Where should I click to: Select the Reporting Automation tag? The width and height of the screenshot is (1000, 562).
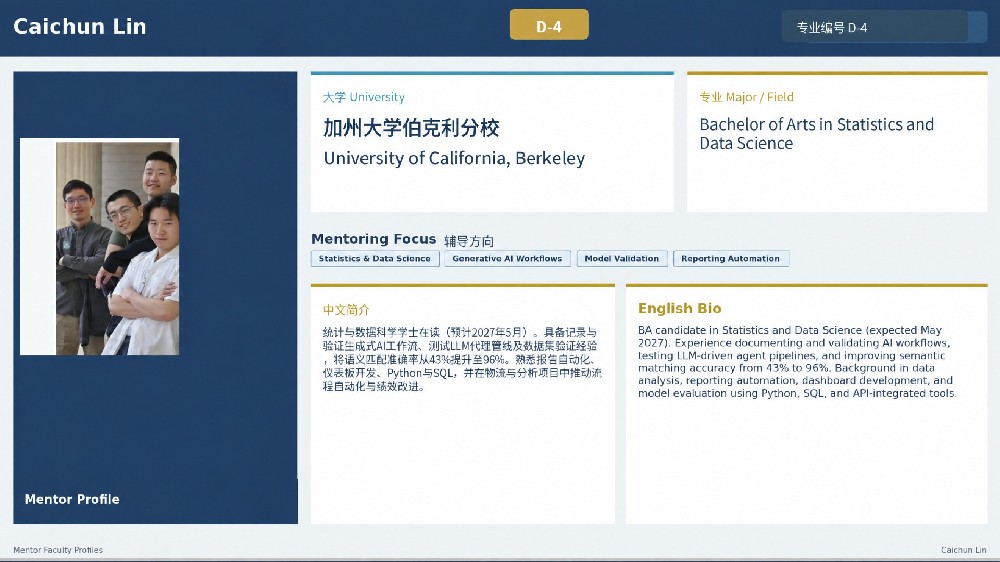[731, 258]
